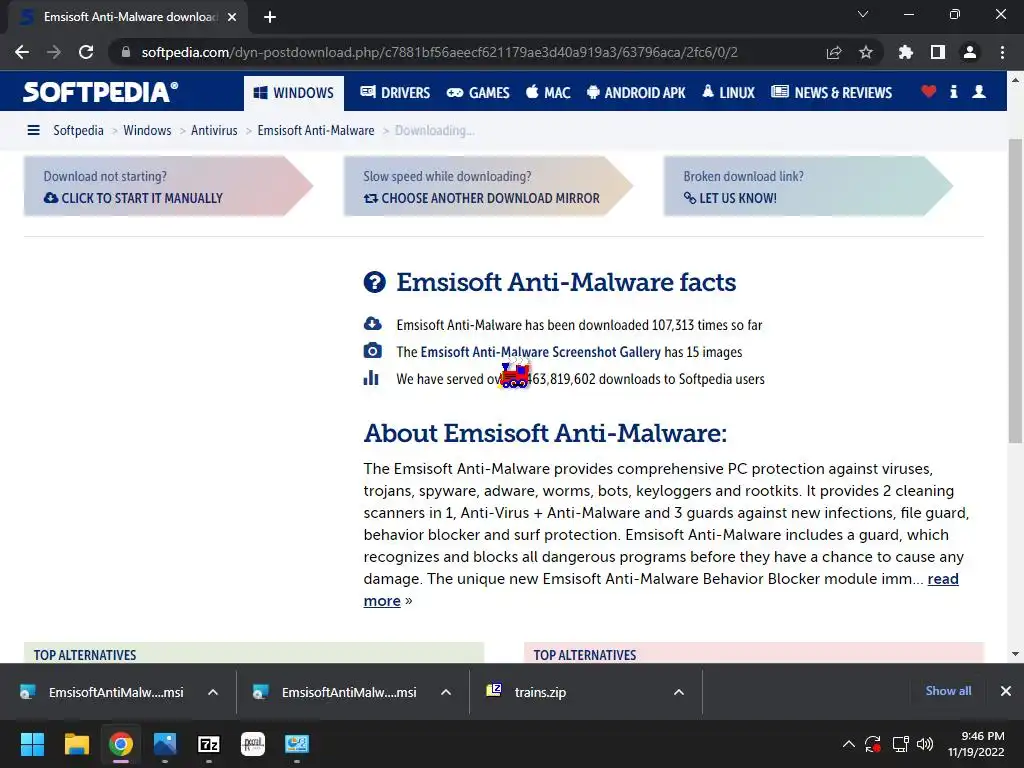Expand options for trains.zip download
1024x768 pixels.
pyautogui.click(x=679, y=692)
